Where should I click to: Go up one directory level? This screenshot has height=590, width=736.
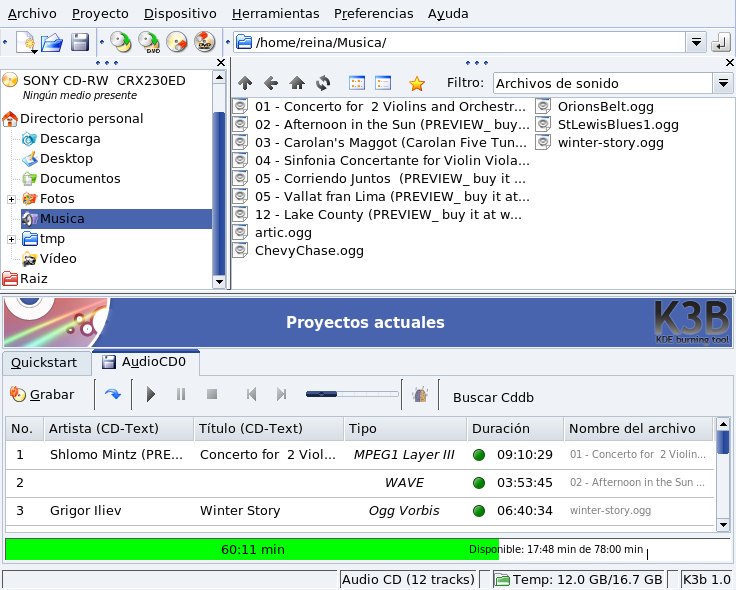[245, 84]
